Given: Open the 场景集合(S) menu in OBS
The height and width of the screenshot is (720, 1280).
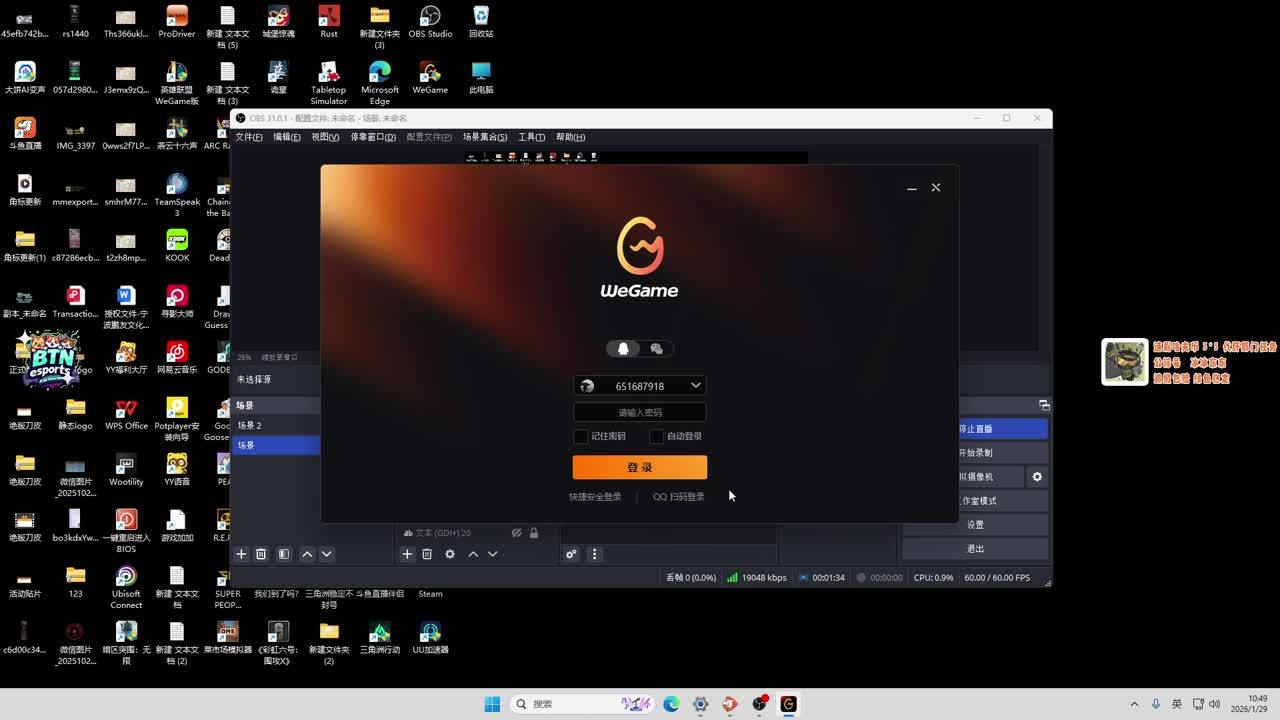Looking at the screenshot, I should (485, 137).
